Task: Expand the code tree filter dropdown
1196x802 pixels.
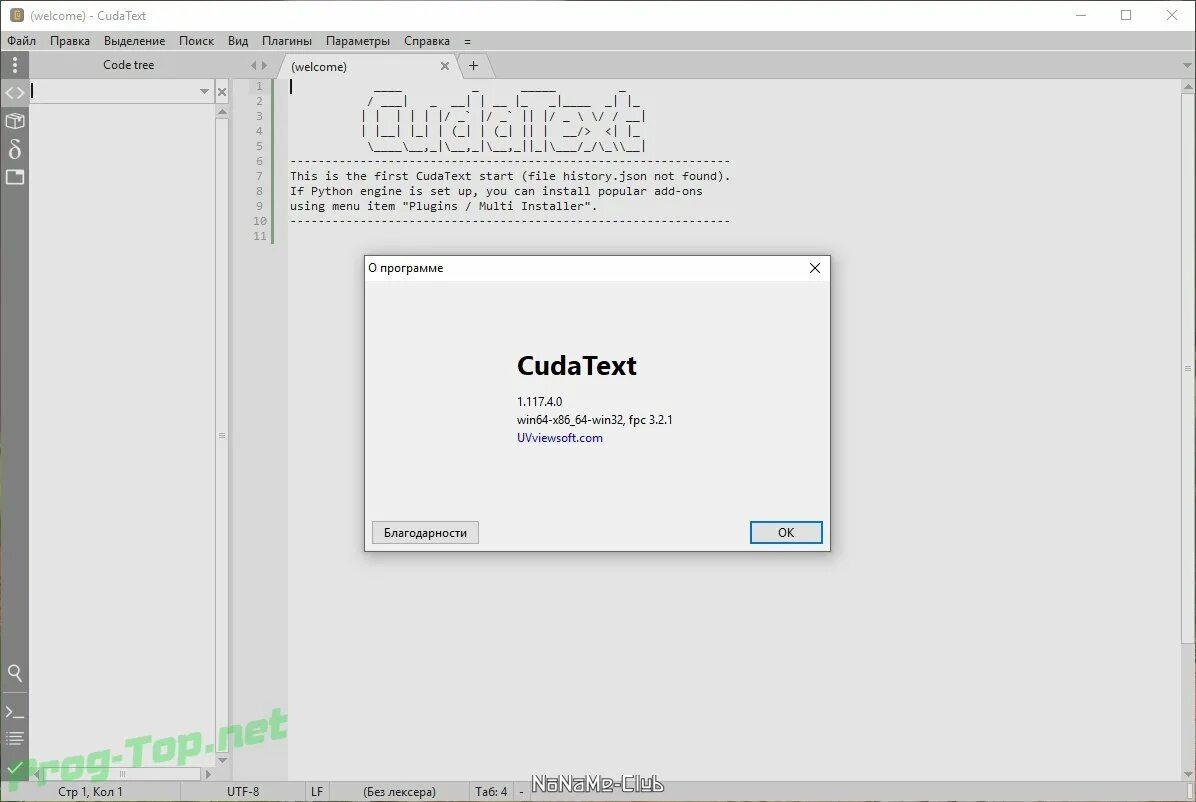Action: 204,92
